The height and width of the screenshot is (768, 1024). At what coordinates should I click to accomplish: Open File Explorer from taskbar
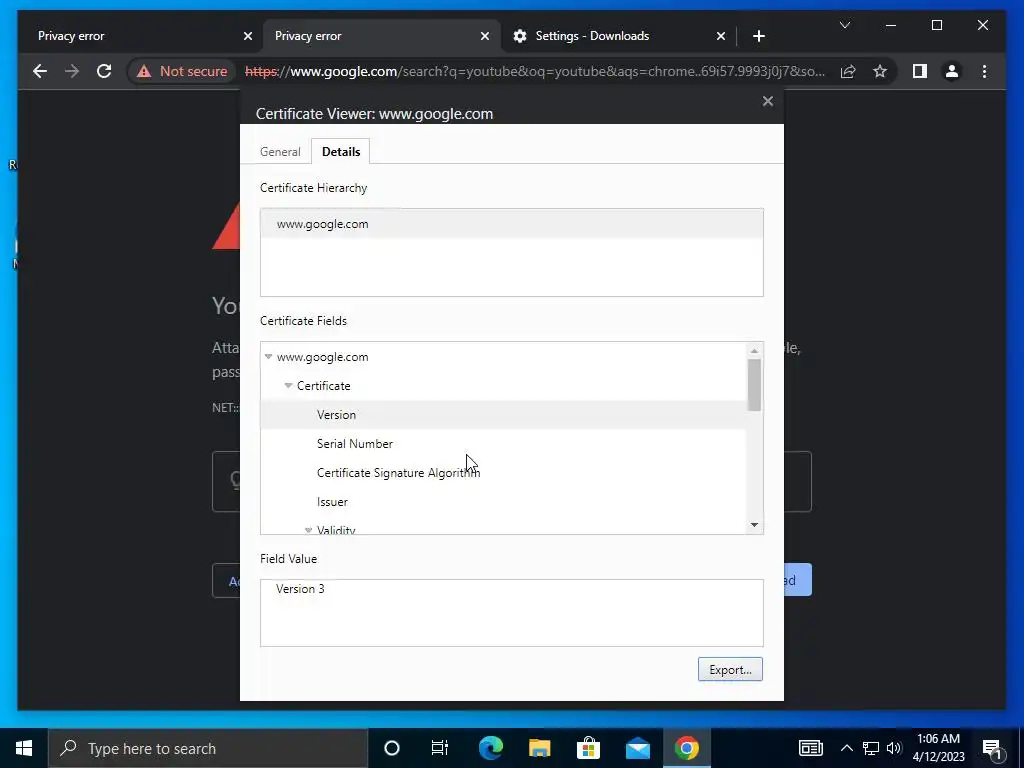(x=539, y=748)
